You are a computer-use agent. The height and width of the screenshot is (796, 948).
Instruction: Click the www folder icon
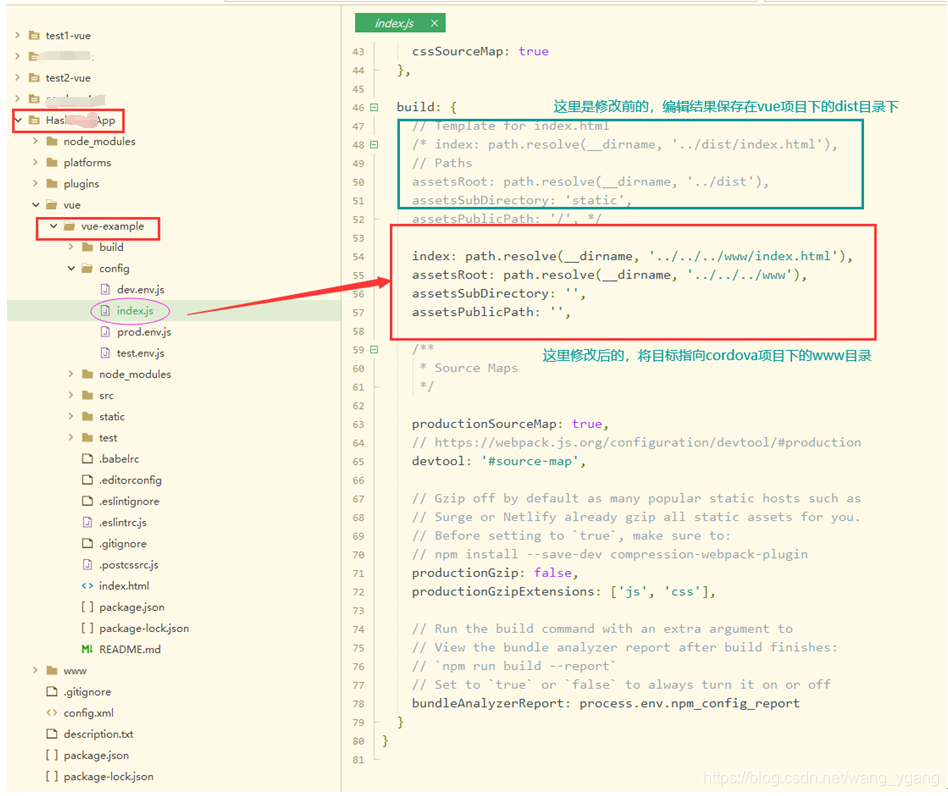52,670
